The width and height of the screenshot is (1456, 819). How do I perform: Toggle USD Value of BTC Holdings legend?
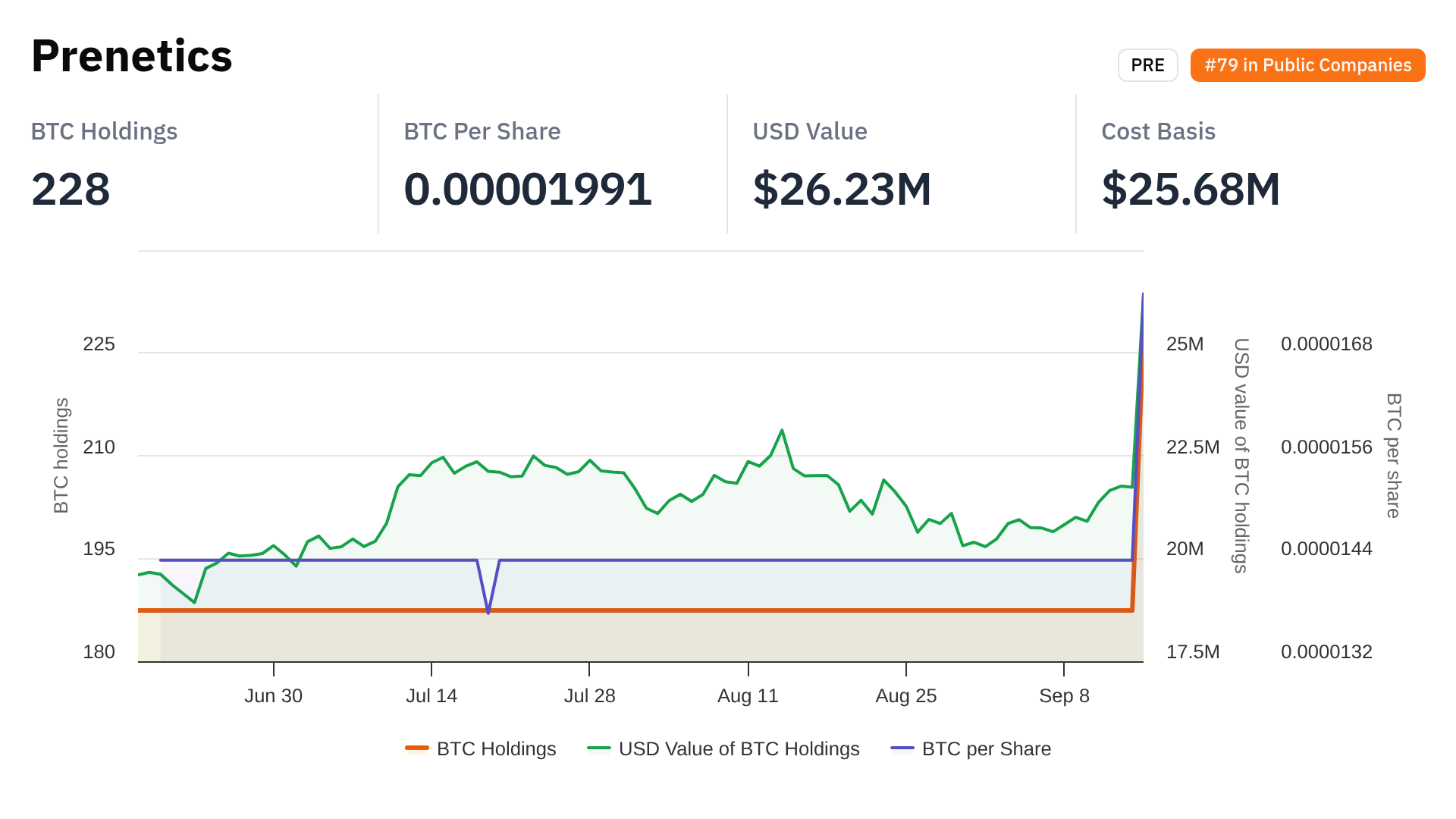(739, 748)
